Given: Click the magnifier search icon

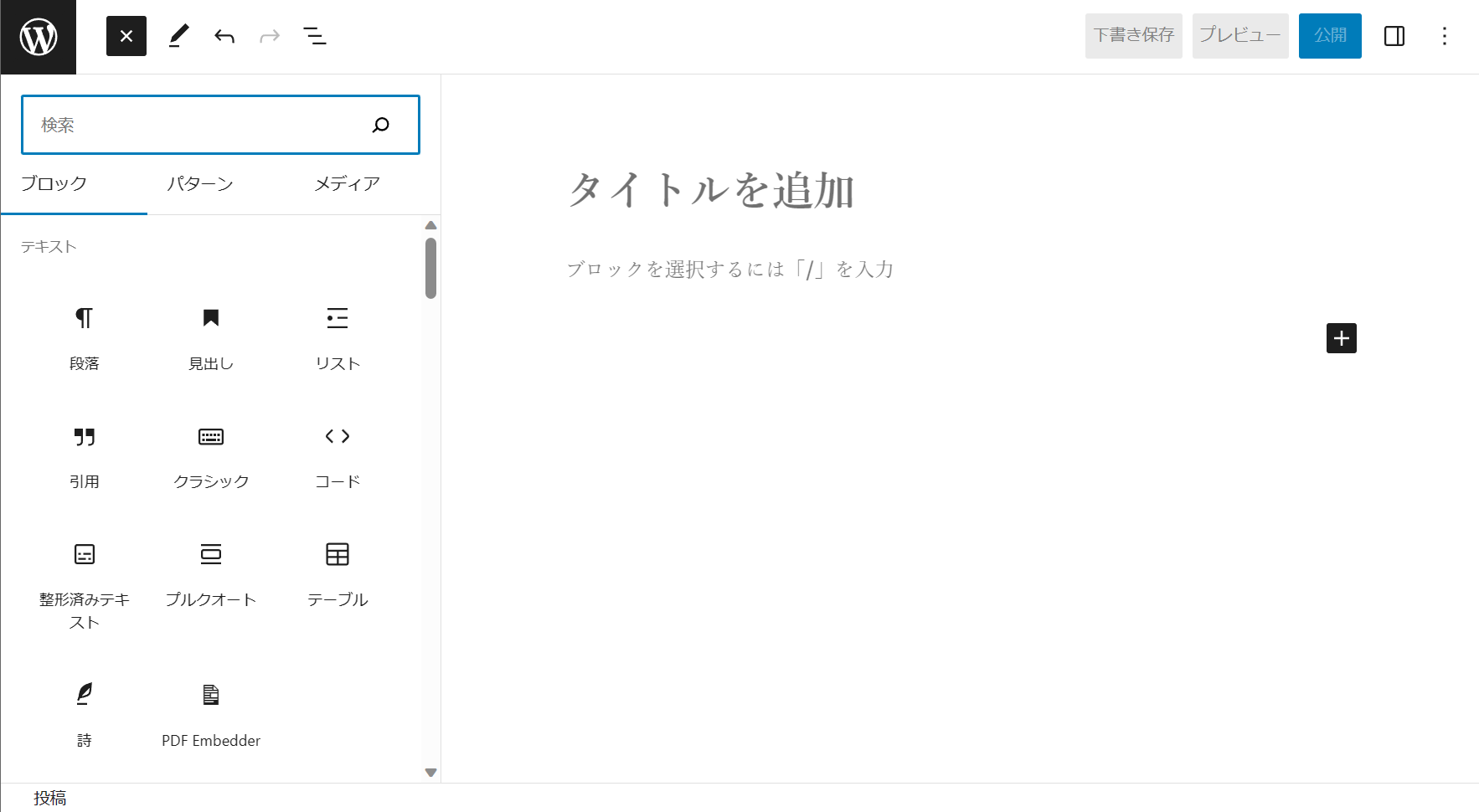Looking at the screenshot, I should [x=381, y=125].
